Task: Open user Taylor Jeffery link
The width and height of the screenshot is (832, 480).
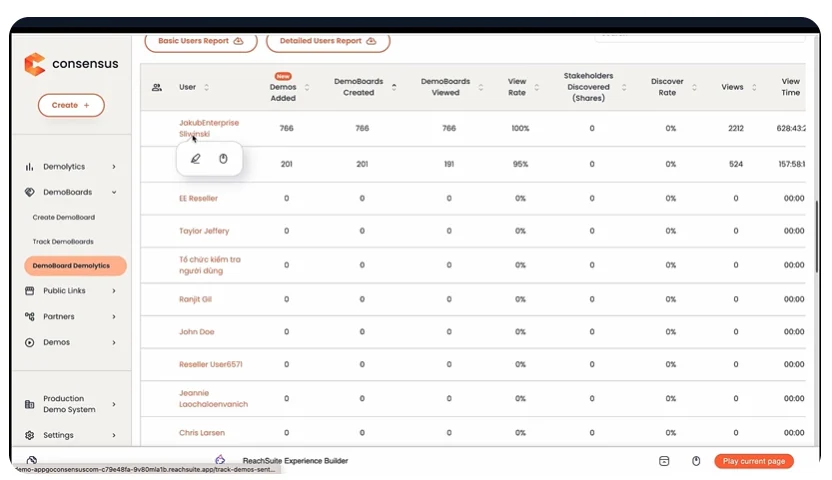Action: (204, 231)
